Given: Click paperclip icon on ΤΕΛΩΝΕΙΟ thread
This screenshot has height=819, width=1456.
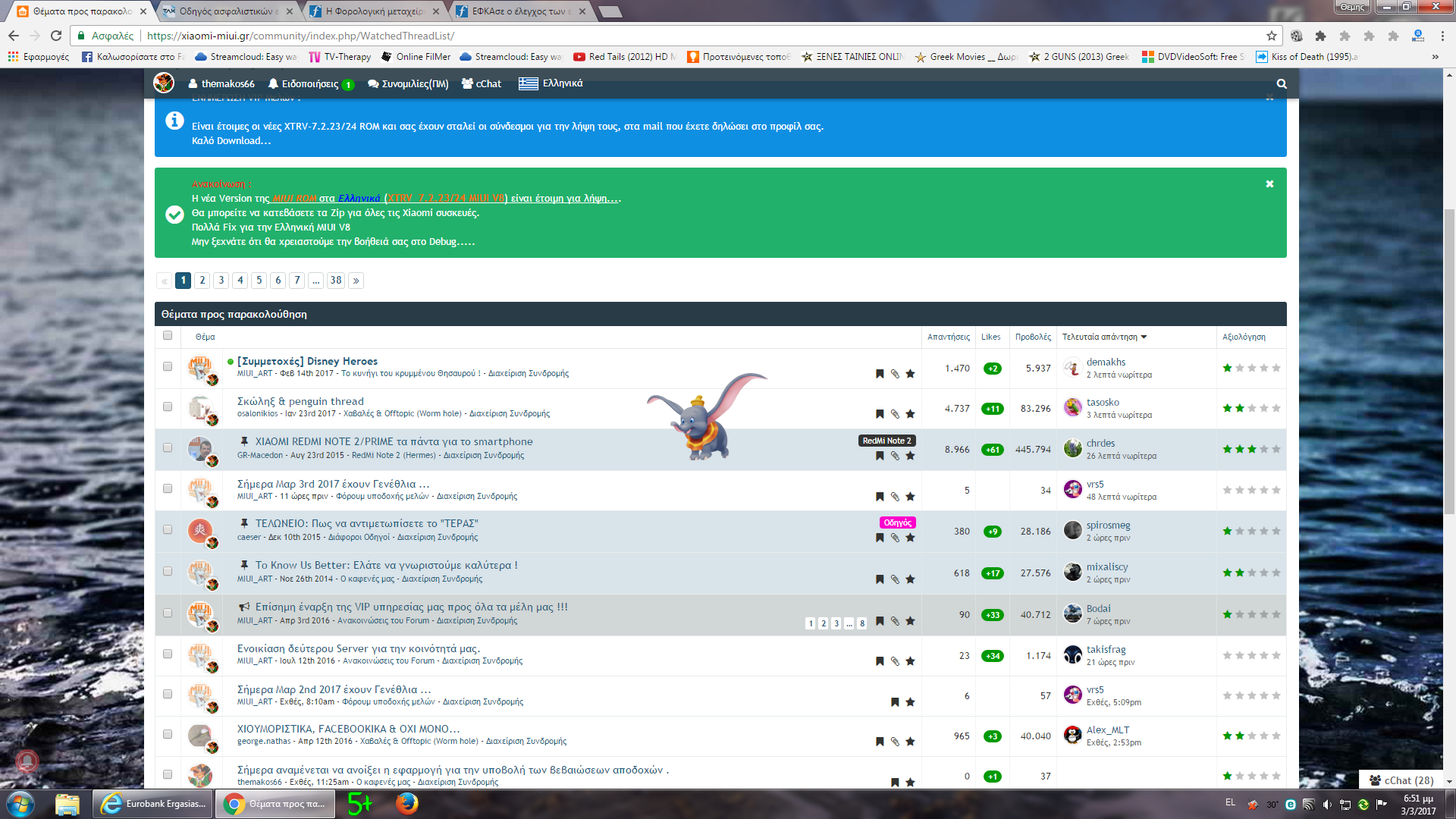Looking at the screenshot, I should coord(895,538).
